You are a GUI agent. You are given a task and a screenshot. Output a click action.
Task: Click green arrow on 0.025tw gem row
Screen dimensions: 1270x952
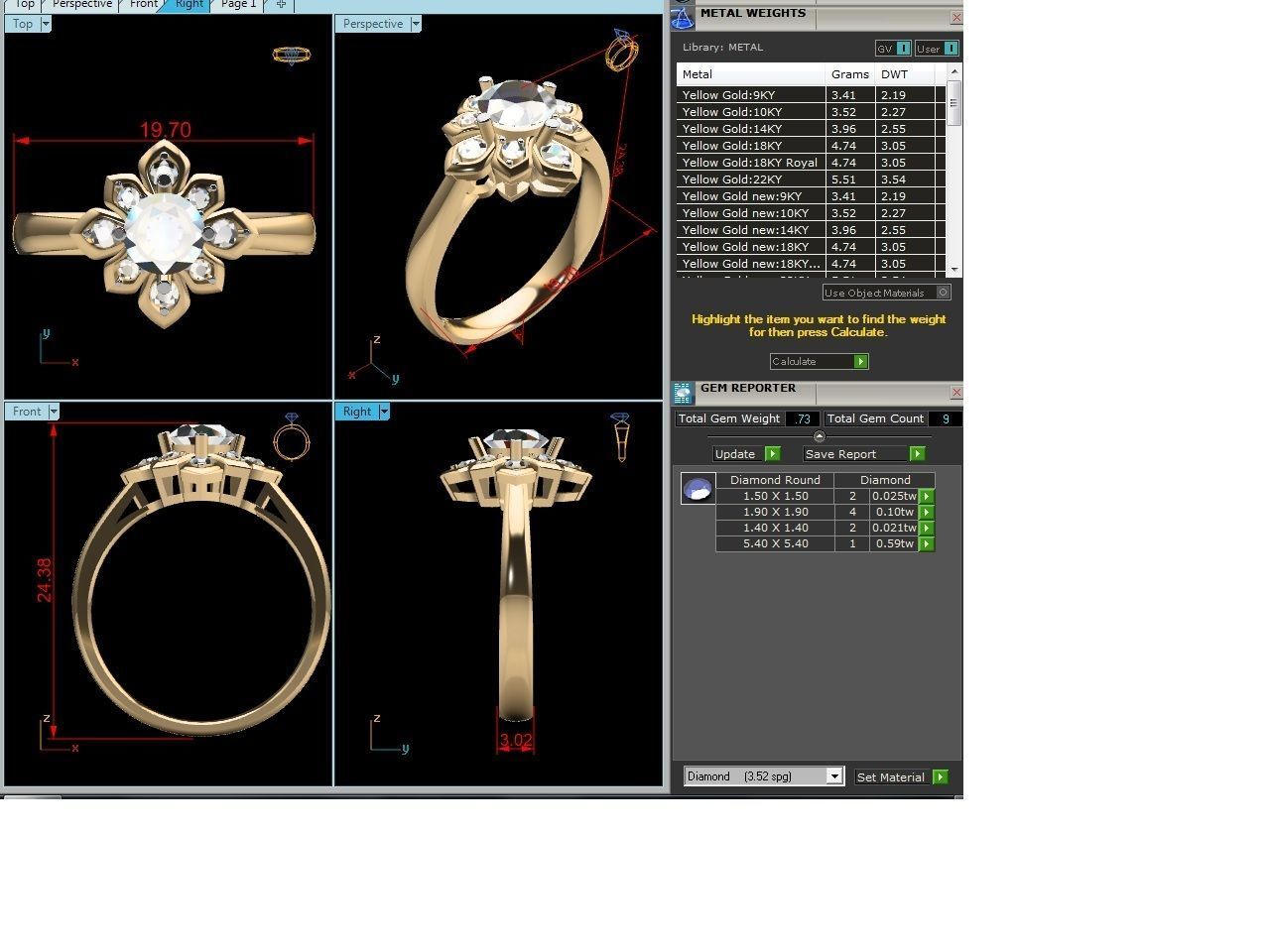pos(927,497)
